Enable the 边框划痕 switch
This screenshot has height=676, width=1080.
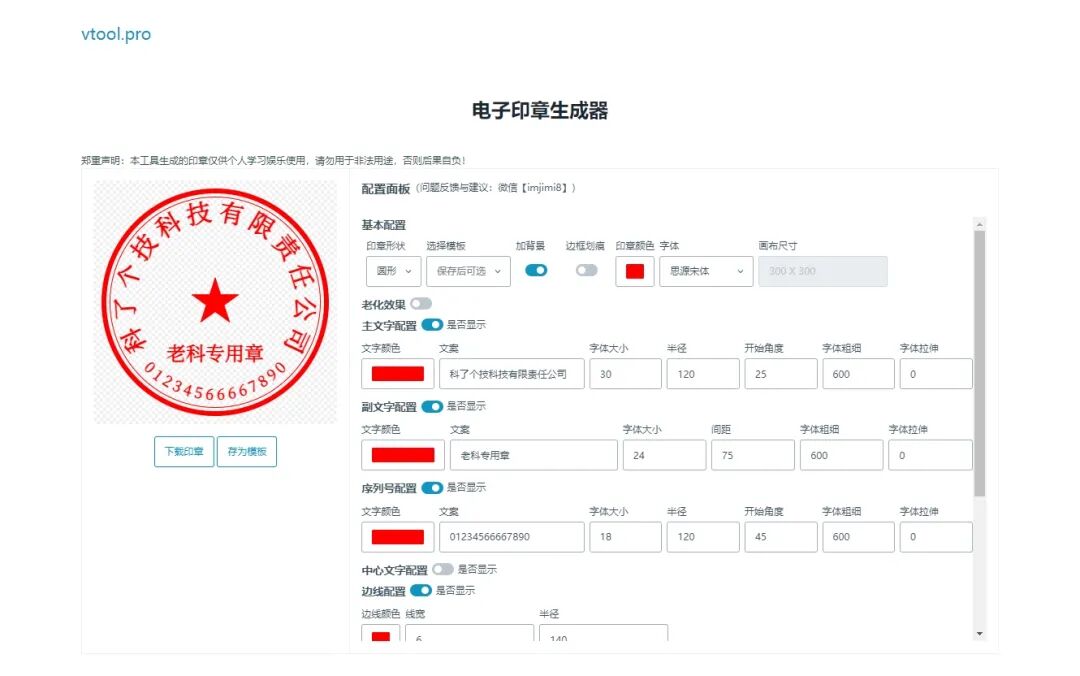pyautogui.click(x=586, y=270)
